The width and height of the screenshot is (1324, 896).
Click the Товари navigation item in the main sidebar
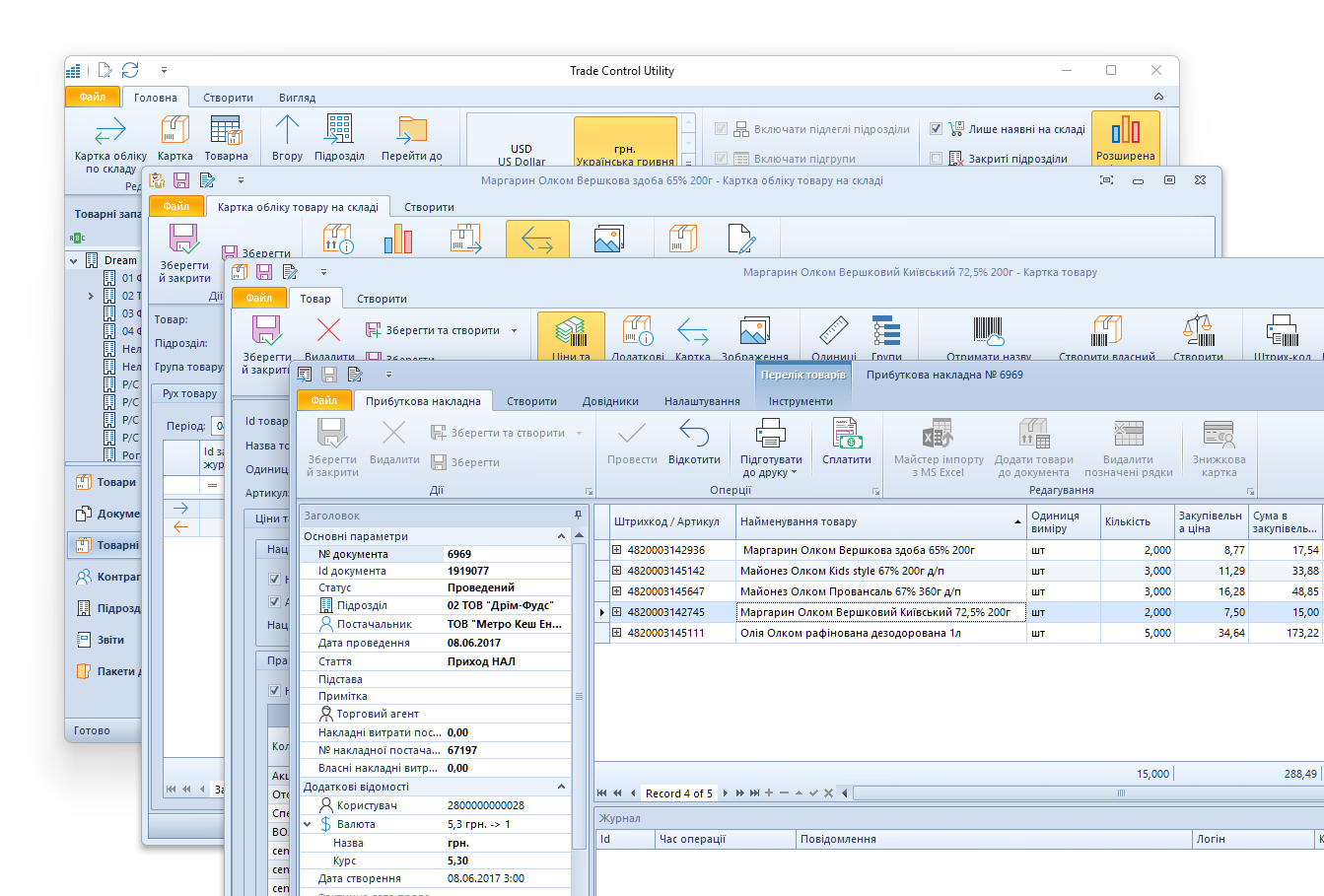click(x=104, y=482)
